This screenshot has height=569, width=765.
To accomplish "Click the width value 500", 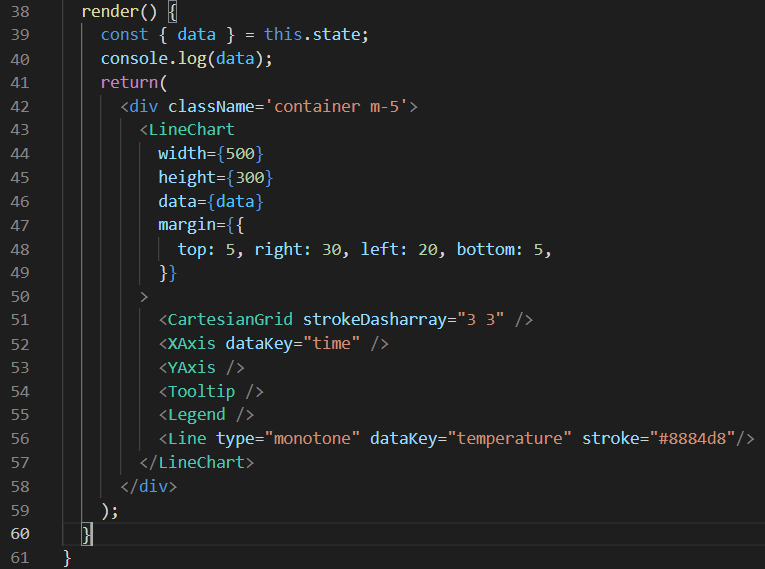I will coord(240,154).
